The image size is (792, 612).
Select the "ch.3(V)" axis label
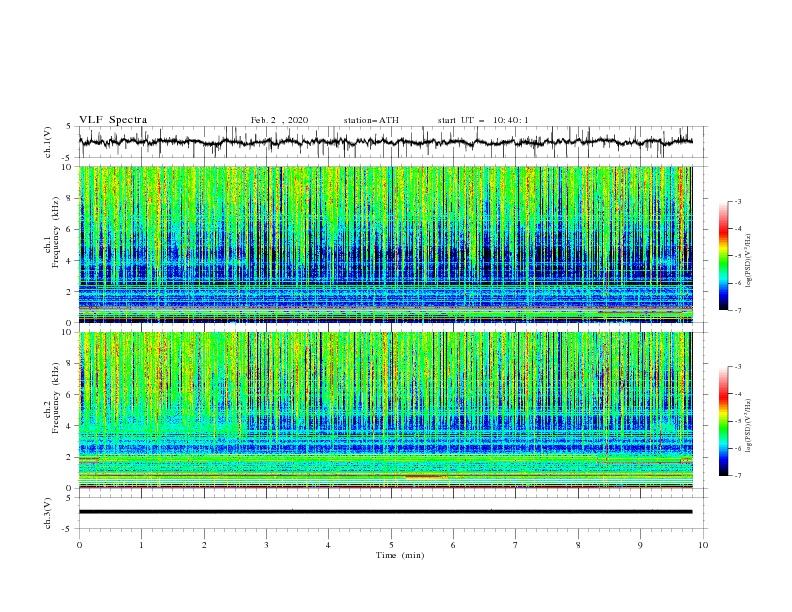pyautogui.click(x=48, y=513)
